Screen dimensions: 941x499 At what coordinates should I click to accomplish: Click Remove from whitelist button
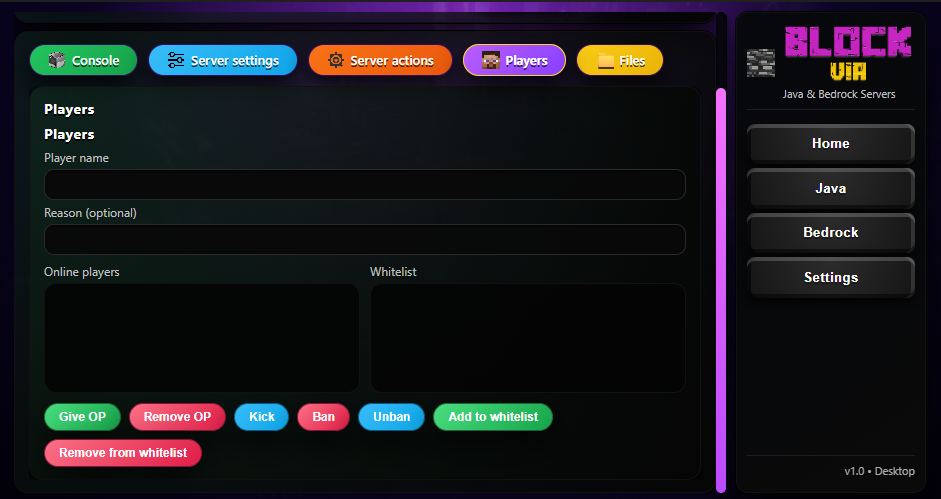coord(123,453)
